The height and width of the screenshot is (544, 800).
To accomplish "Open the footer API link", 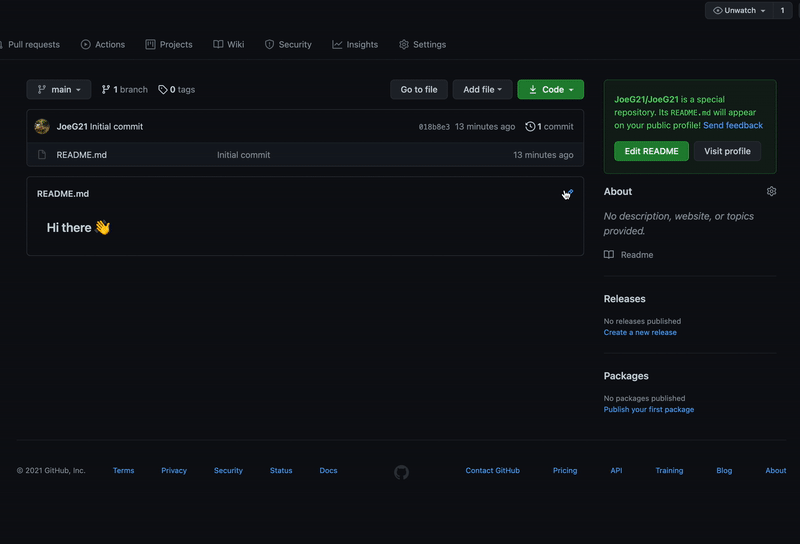I will [616, 471].
